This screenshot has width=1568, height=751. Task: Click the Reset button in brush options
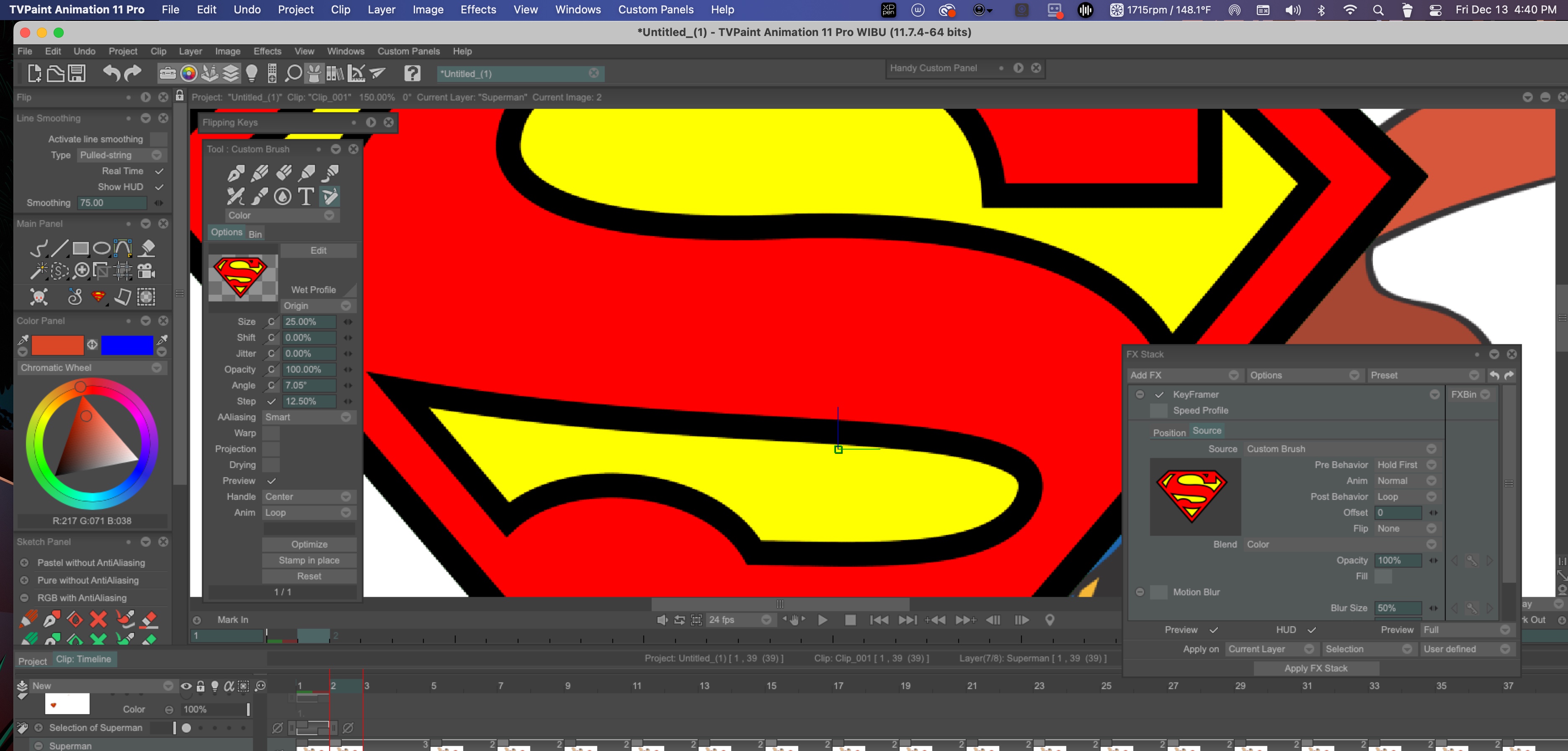309,576
